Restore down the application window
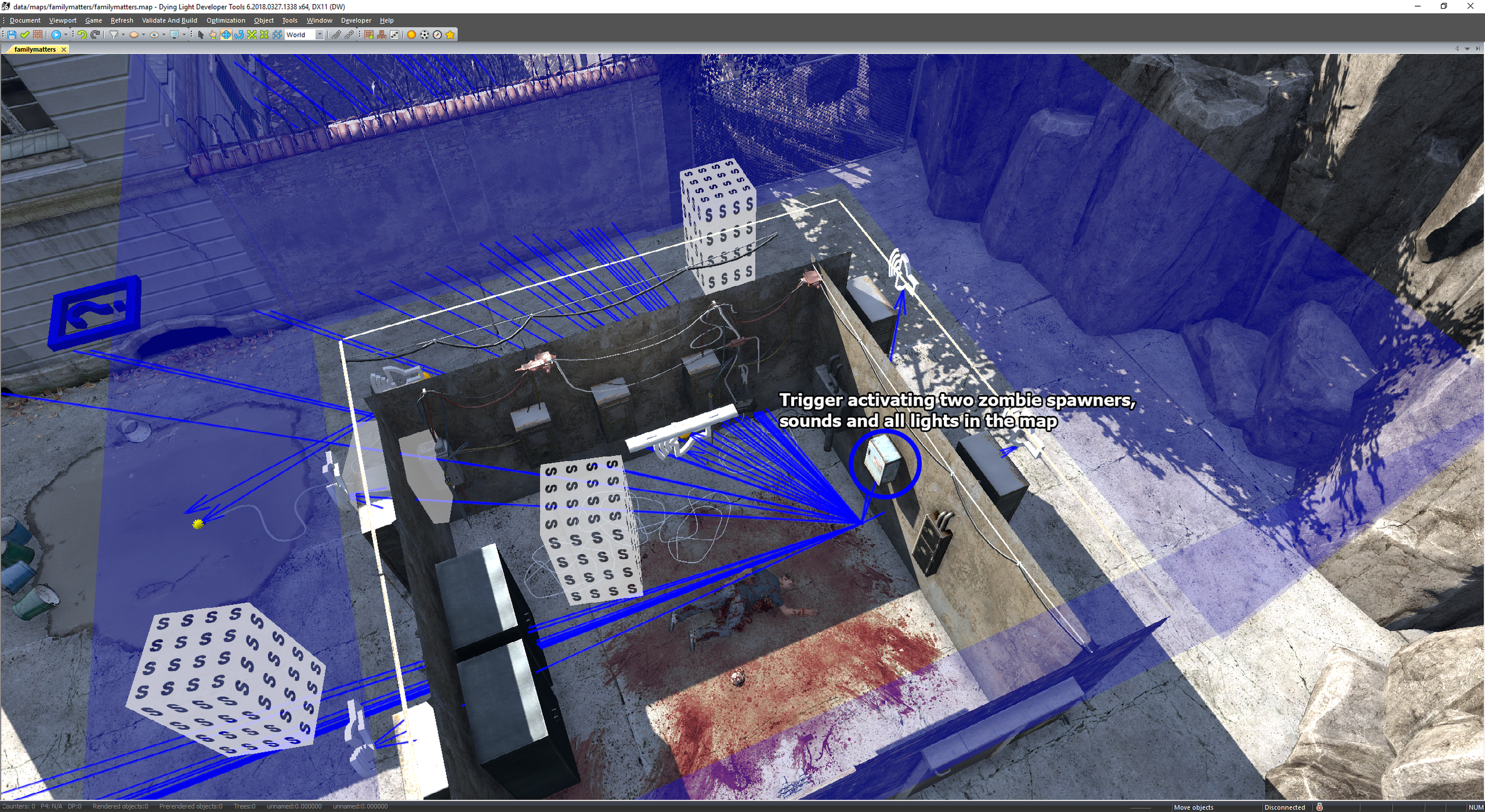Screen dimensions: 1485x812 click(1443, 7)
